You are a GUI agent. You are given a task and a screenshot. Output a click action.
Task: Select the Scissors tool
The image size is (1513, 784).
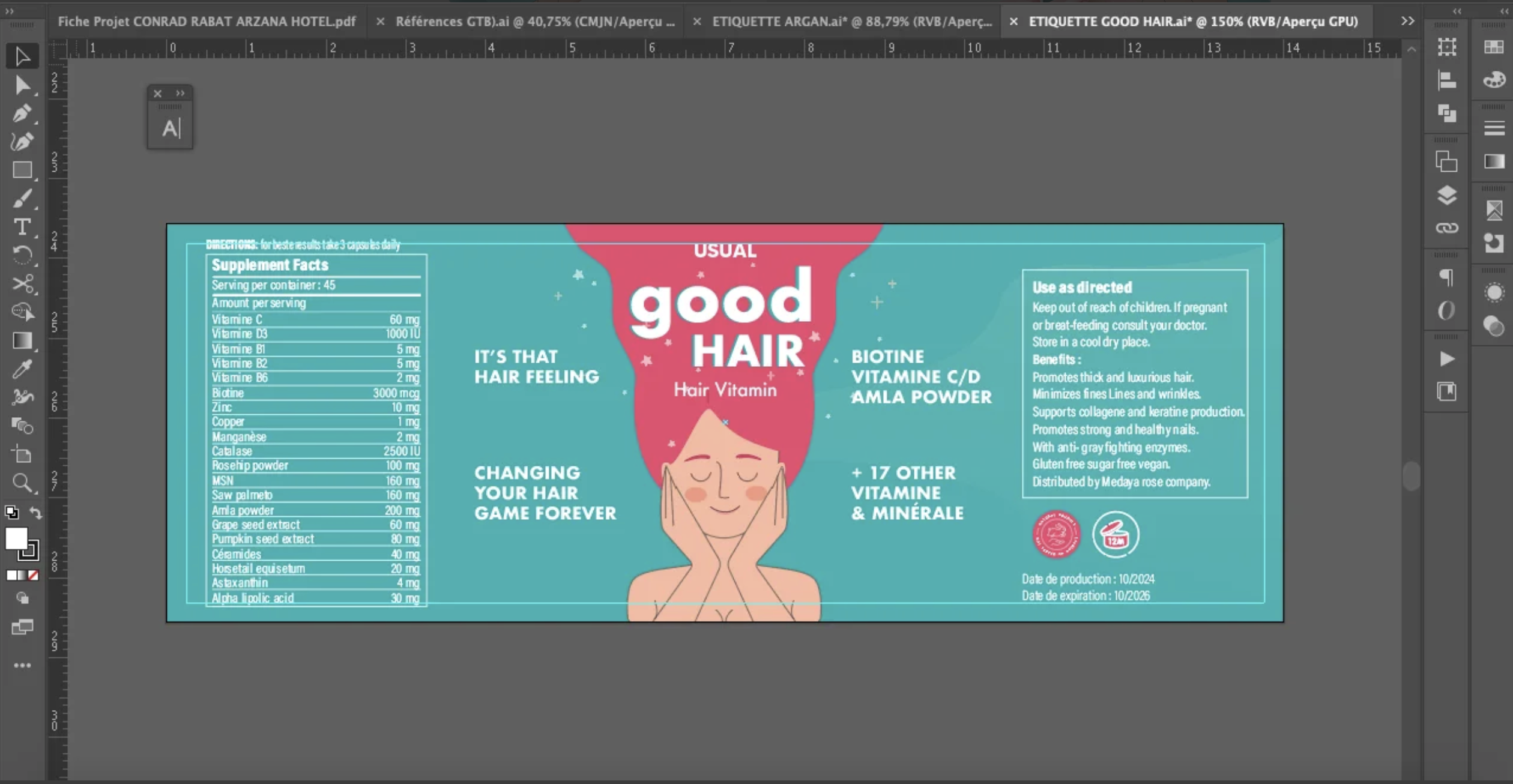[22, 284]
